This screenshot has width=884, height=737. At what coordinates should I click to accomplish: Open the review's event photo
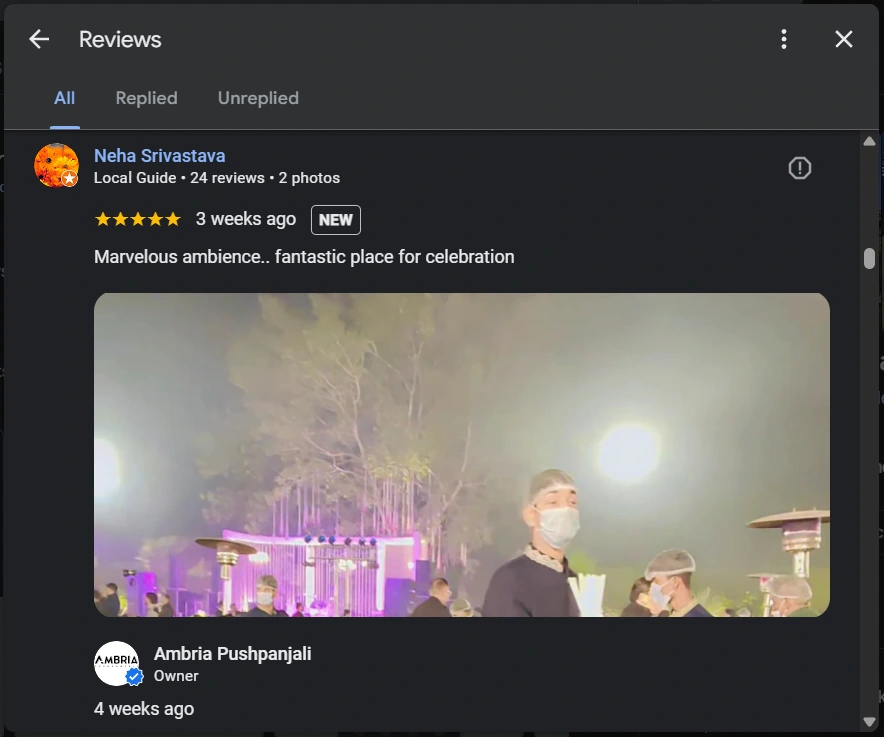[x=461, y=454]
